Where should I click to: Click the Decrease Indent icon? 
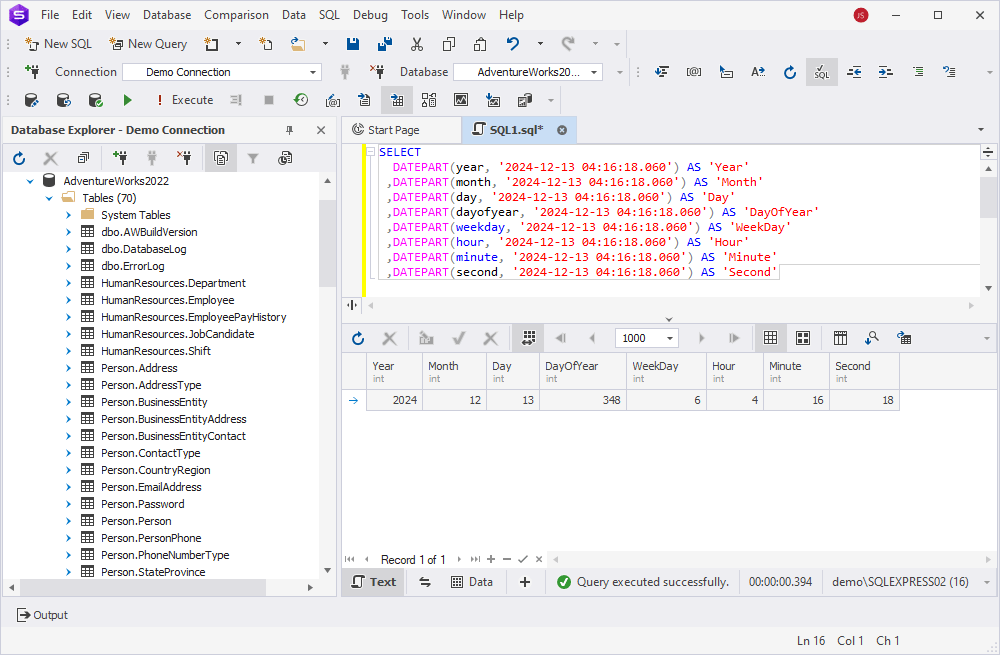pyautogui.click(x=854, y=72)
